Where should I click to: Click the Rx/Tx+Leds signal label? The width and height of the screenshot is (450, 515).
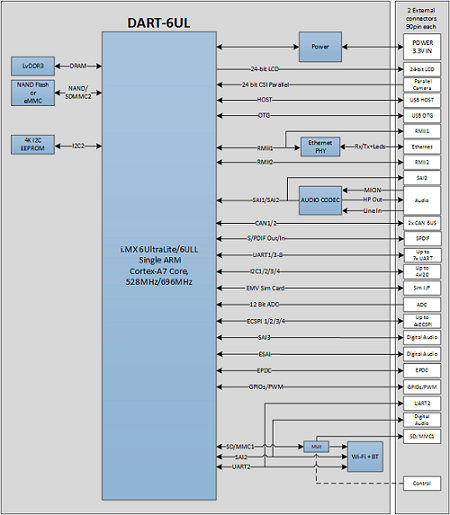tap(370, 146)
